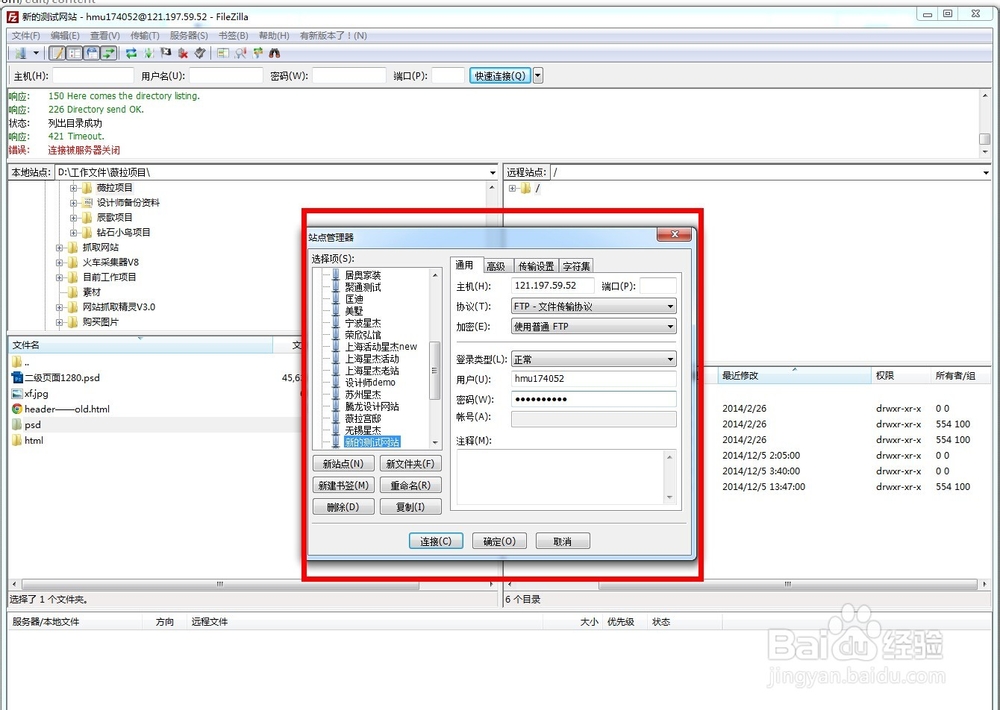Click the 连接(C) connect button
Viewport: 1000px width, 710px height.
coord(436,541)
